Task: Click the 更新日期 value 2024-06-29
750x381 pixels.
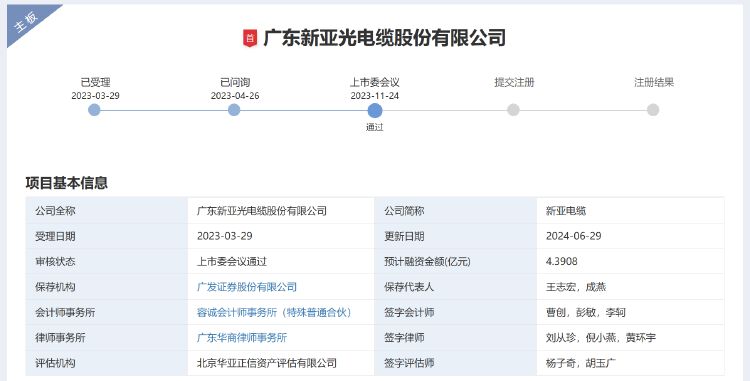Action: point(574,236)
